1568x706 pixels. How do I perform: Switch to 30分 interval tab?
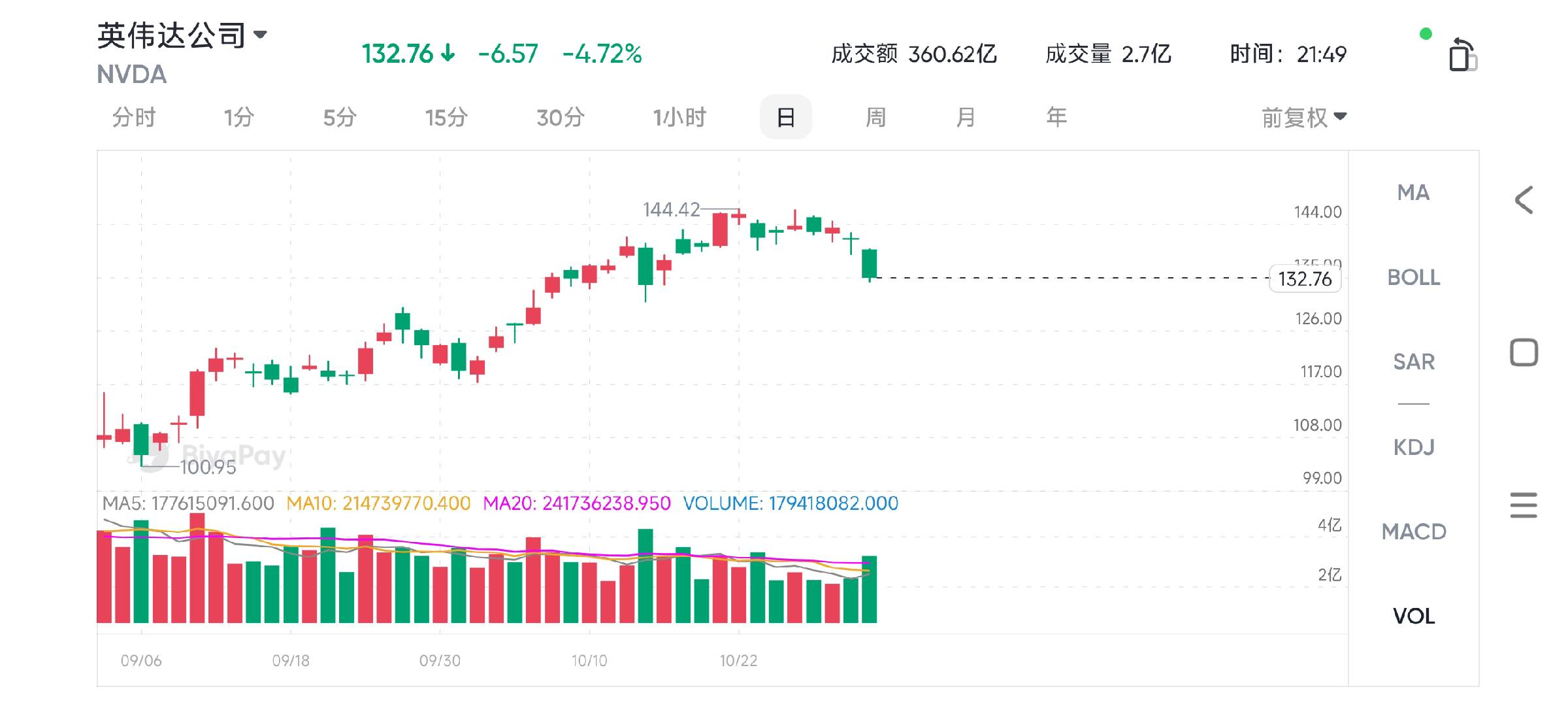[x=561, y=118]
